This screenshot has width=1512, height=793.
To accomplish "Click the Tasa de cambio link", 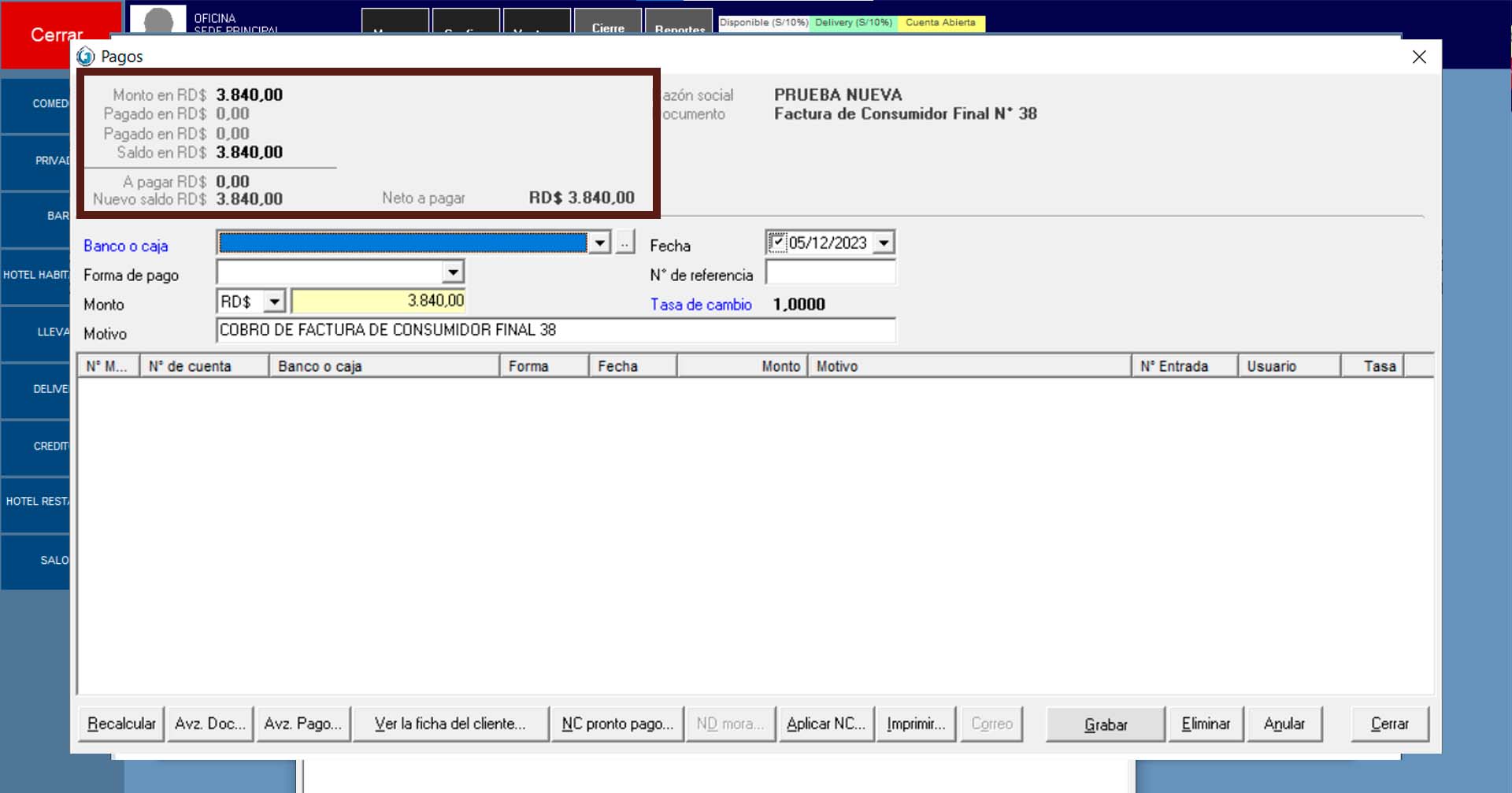I will (x=700, y=305).
